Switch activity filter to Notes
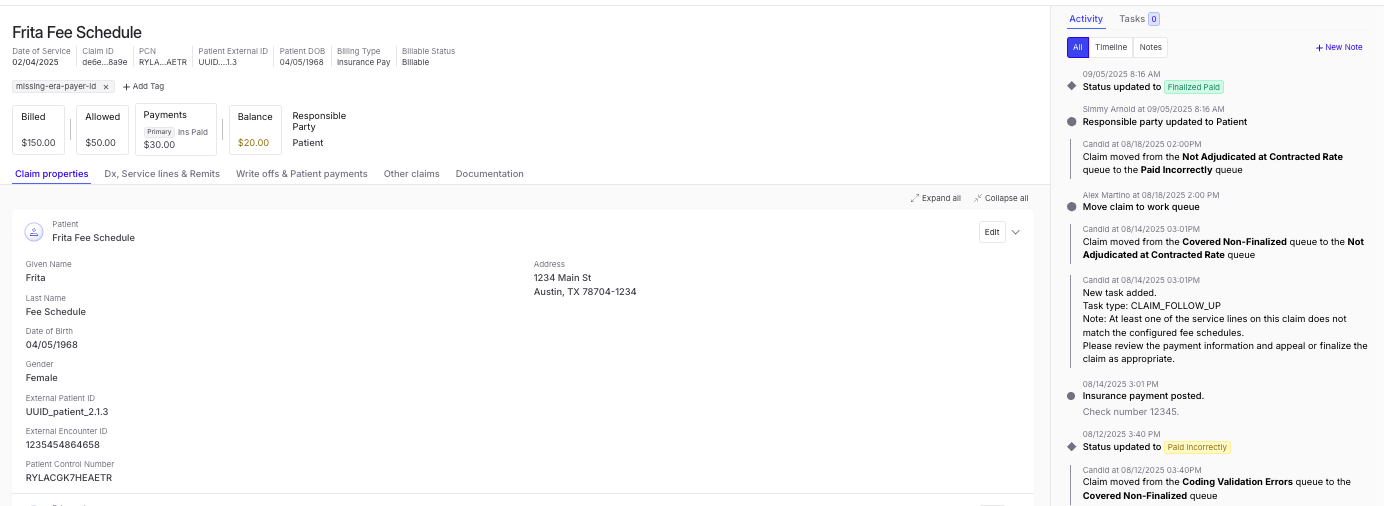Image resolution: width=1384 pixels, height=506 pixels. tap(1151, 47)
